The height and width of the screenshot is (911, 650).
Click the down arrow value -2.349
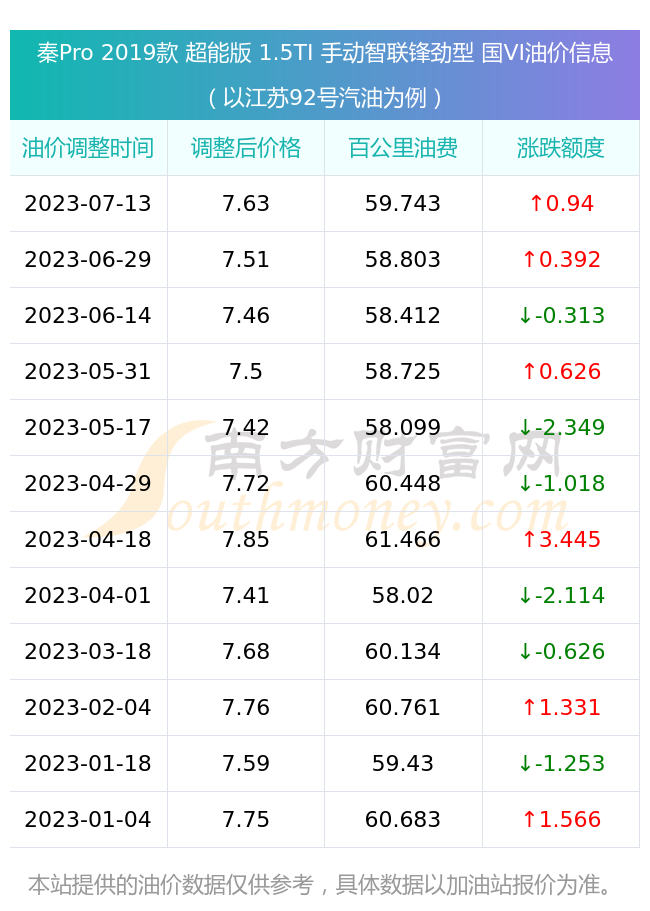click(562, 427)
